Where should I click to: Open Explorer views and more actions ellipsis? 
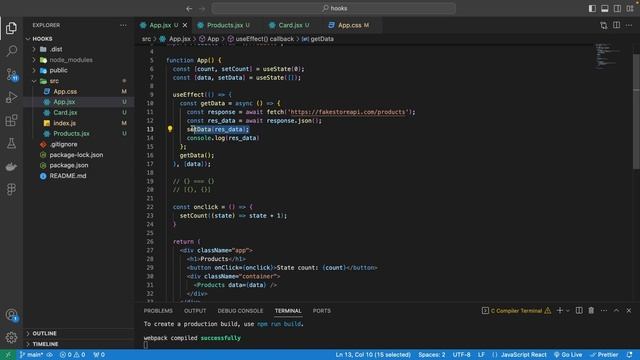[x=123, y=25]
